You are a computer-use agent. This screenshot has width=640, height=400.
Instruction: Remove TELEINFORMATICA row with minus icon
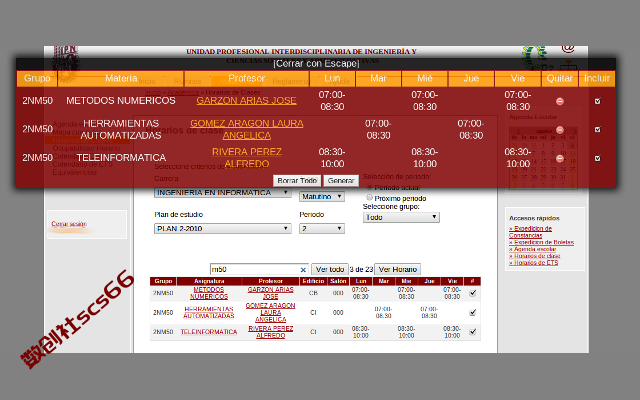coord(560,158)
